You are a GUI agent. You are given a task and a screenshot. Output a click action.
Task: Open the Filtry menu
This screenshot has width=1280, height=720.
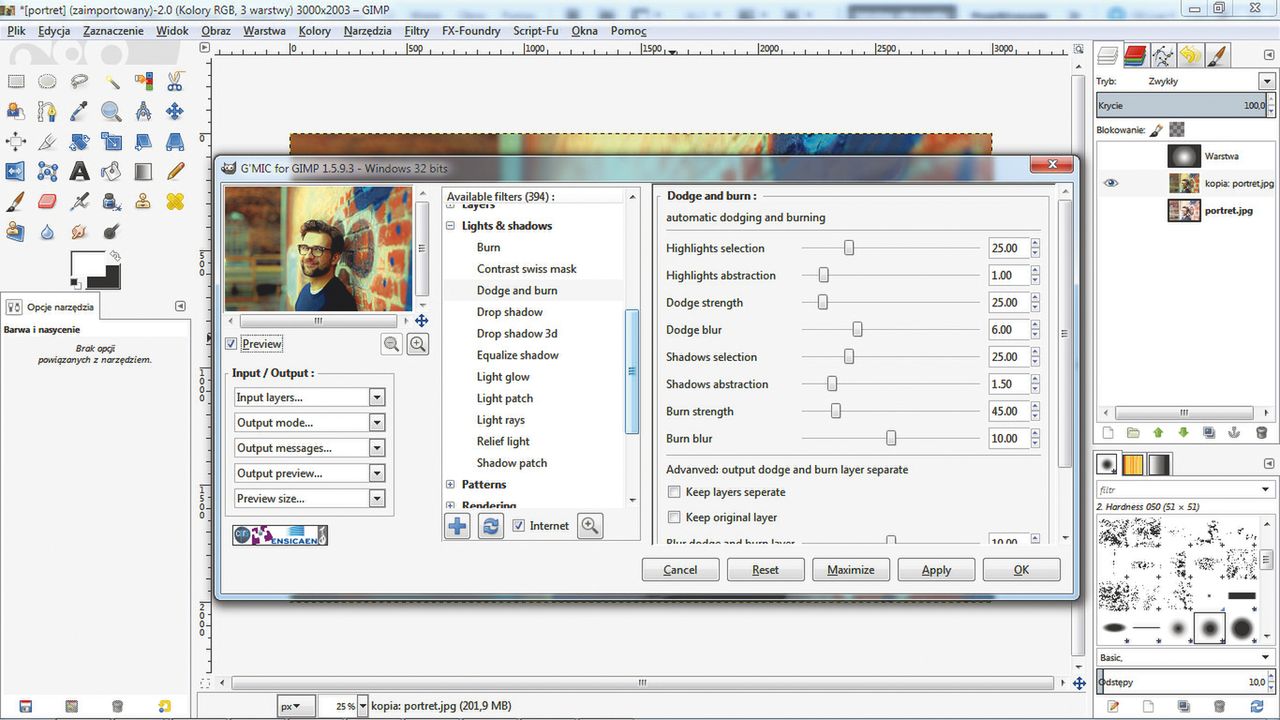point(417,31)
